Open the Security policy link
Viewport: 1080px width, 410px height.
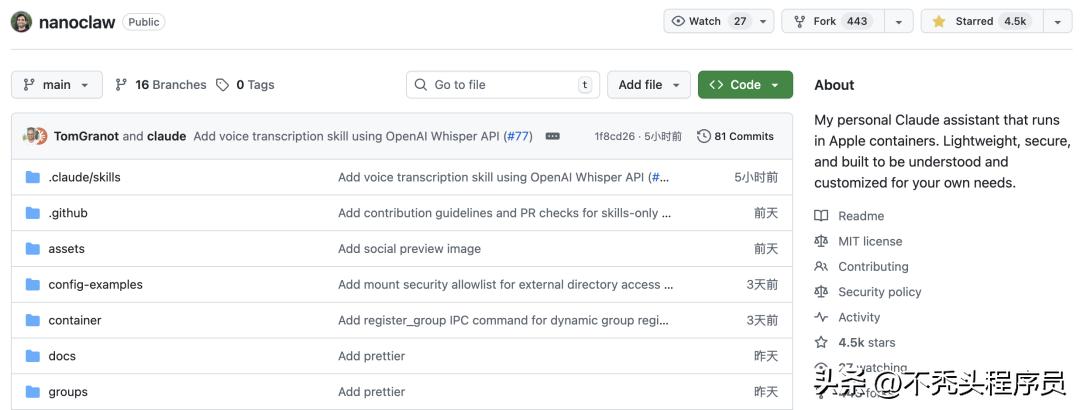pos(879,292)
